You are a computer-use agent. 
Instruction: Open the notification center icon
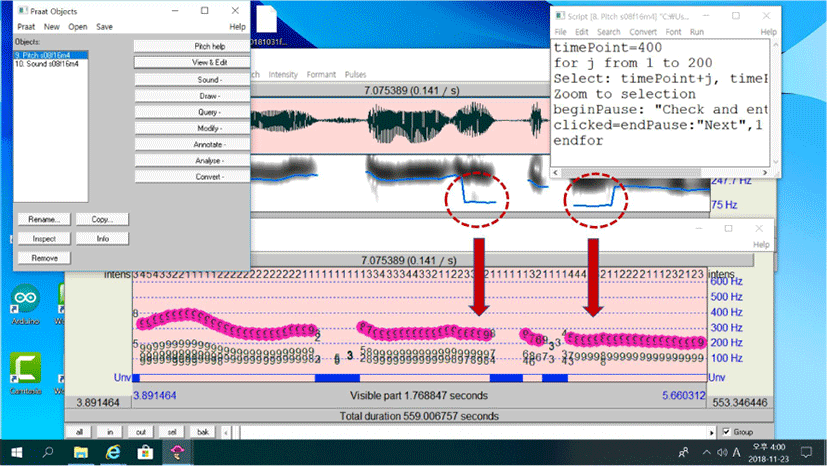pyautogui.click(x=806, y=452)
